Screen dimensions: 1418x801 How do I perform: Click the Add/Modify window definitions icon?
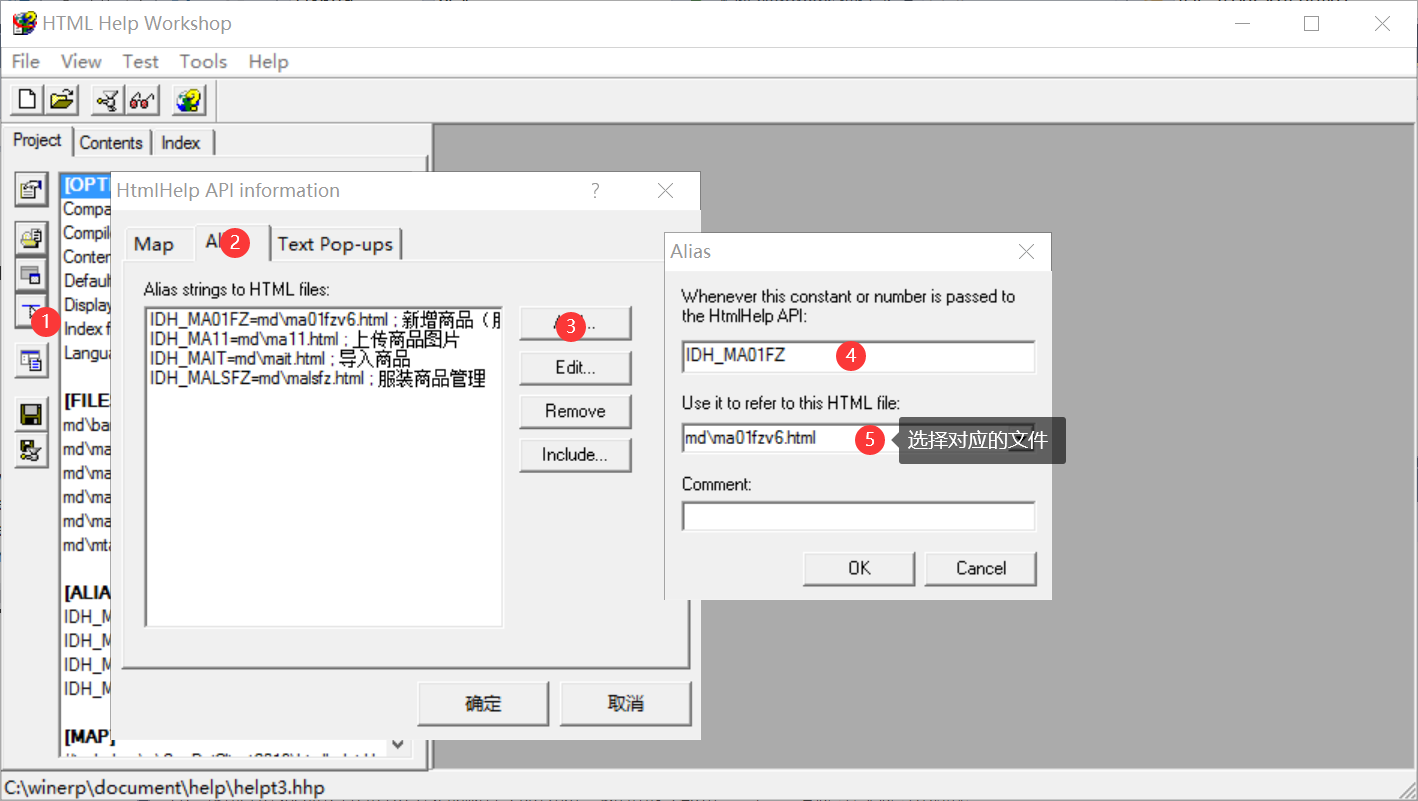click(32, 275)
